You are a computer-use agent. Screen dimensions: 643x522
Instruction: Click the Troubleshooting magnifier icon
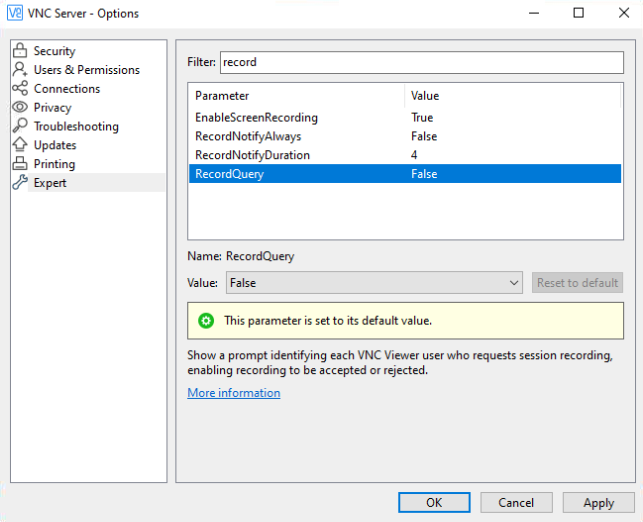coord(20,126)
